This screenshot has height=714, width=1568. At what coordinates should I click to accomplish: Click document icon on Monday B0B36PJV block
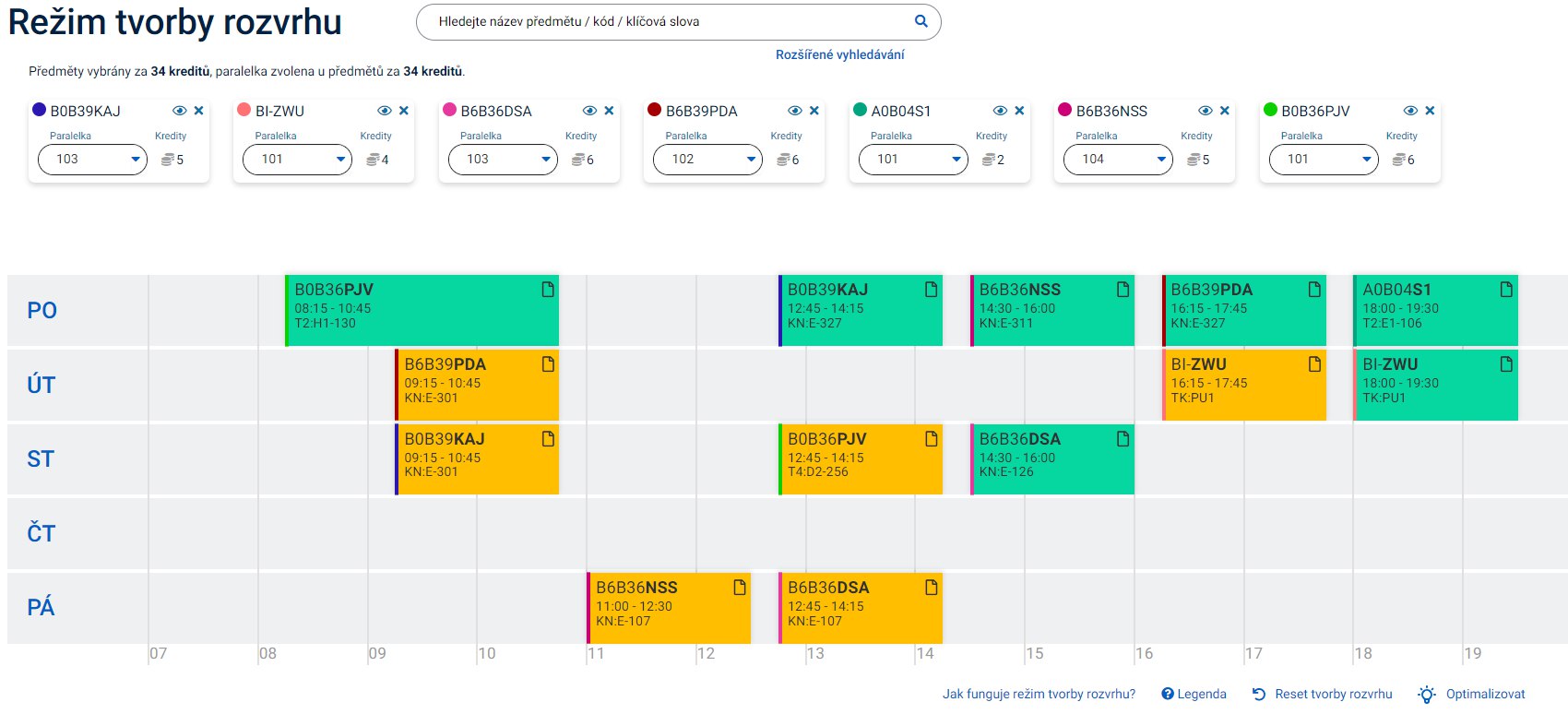click(x=548, y=290)
